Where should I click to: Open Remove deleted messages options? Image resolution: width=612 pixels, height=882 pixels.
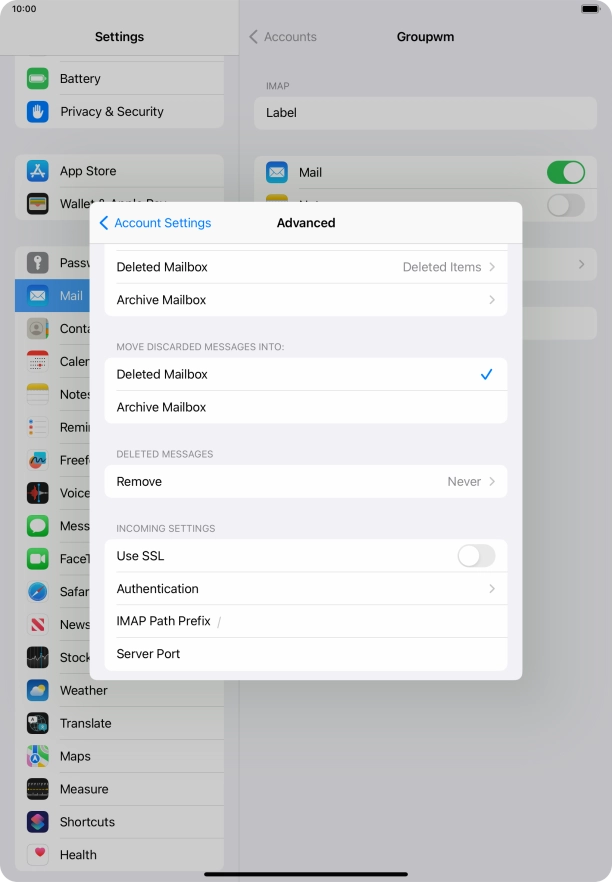[305, 481]
